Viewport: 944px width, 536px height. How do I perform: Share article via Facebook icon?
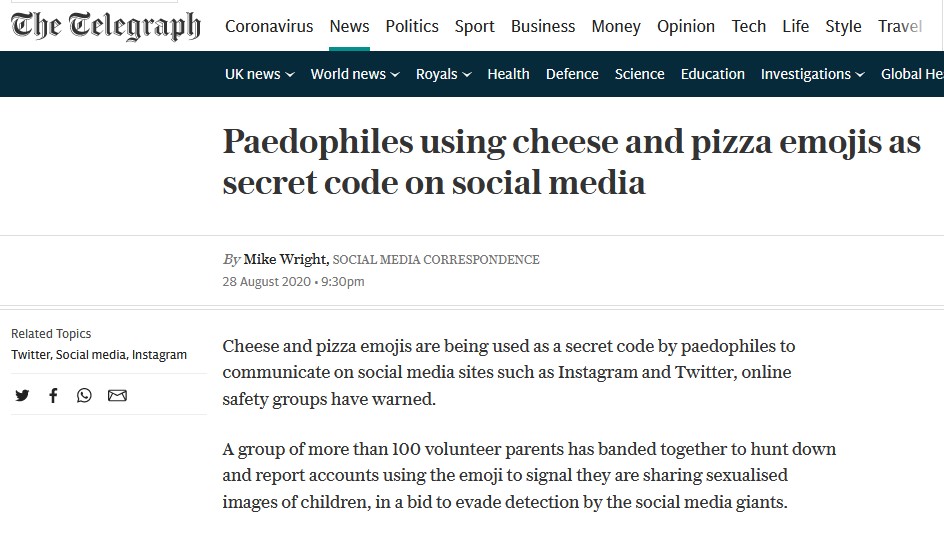(53, 395)
